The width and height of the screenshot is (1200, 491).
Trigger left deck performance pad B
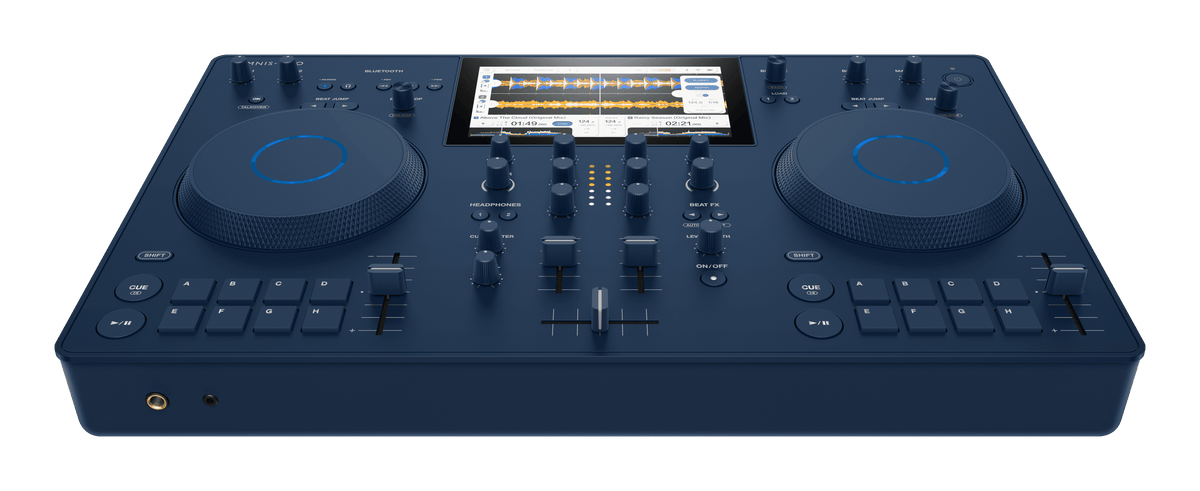click(x=239, y=291)
